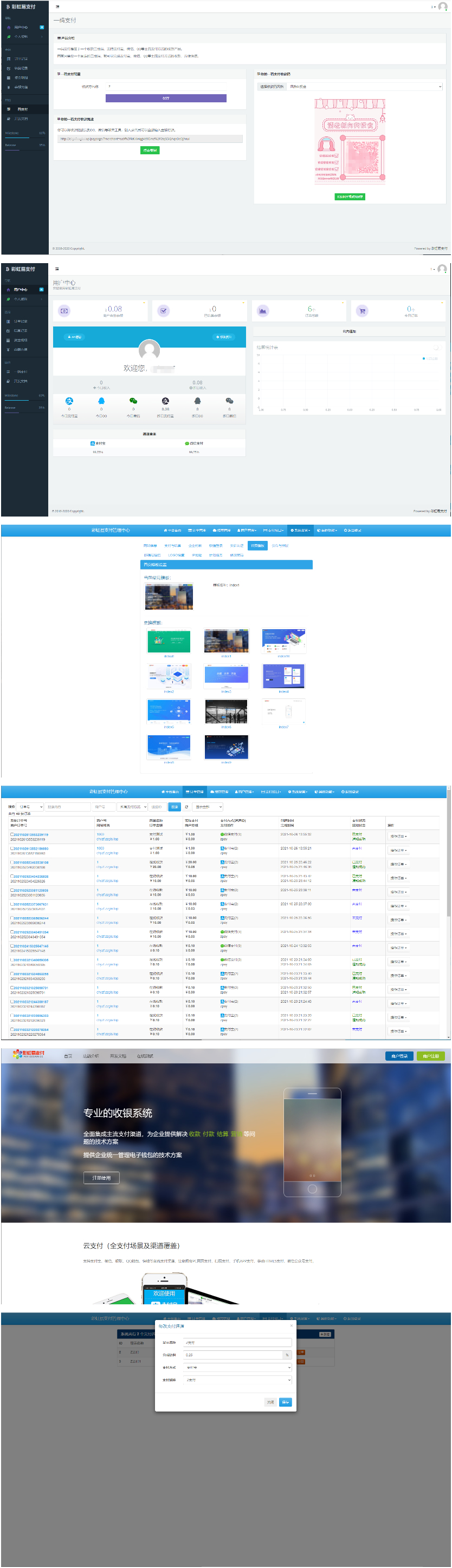Click the refresh icon beside the search button
This screenshot has width=452, height=1568.
click(x=186, y=807)
